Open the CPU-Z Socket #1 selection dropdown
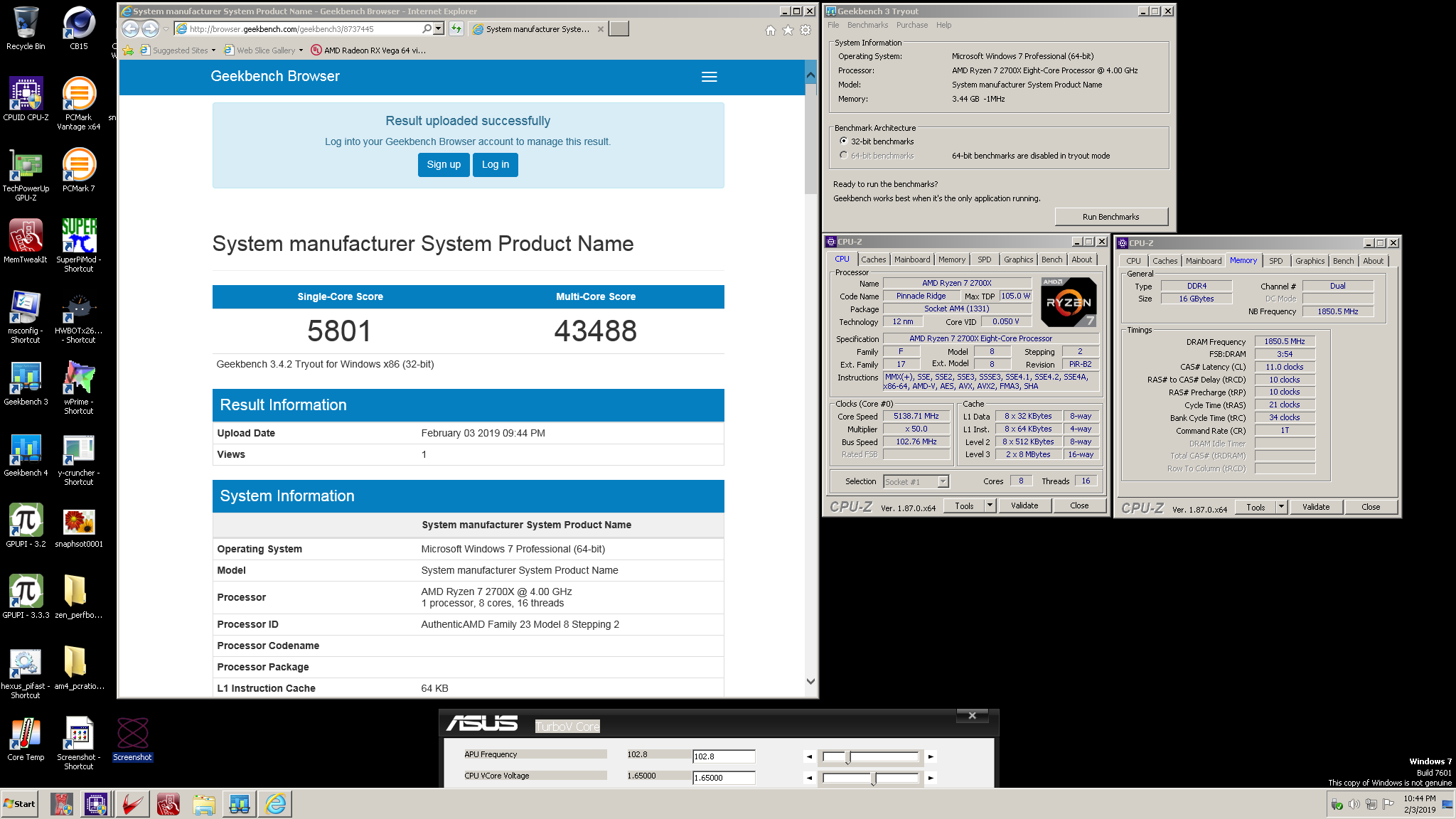Image resolution: width=1456 pixels, height=819 pixels. click(943, 482)
